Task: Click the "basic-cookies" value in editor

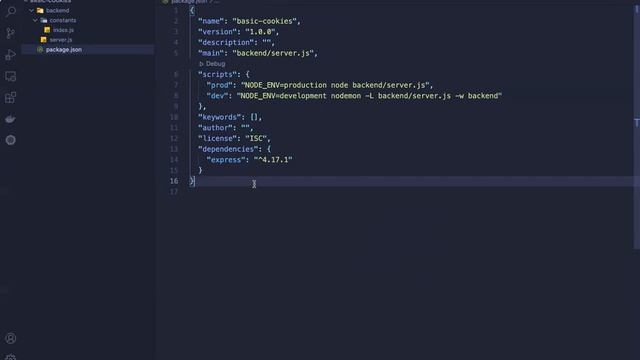Action: click(x=264, y=21)
